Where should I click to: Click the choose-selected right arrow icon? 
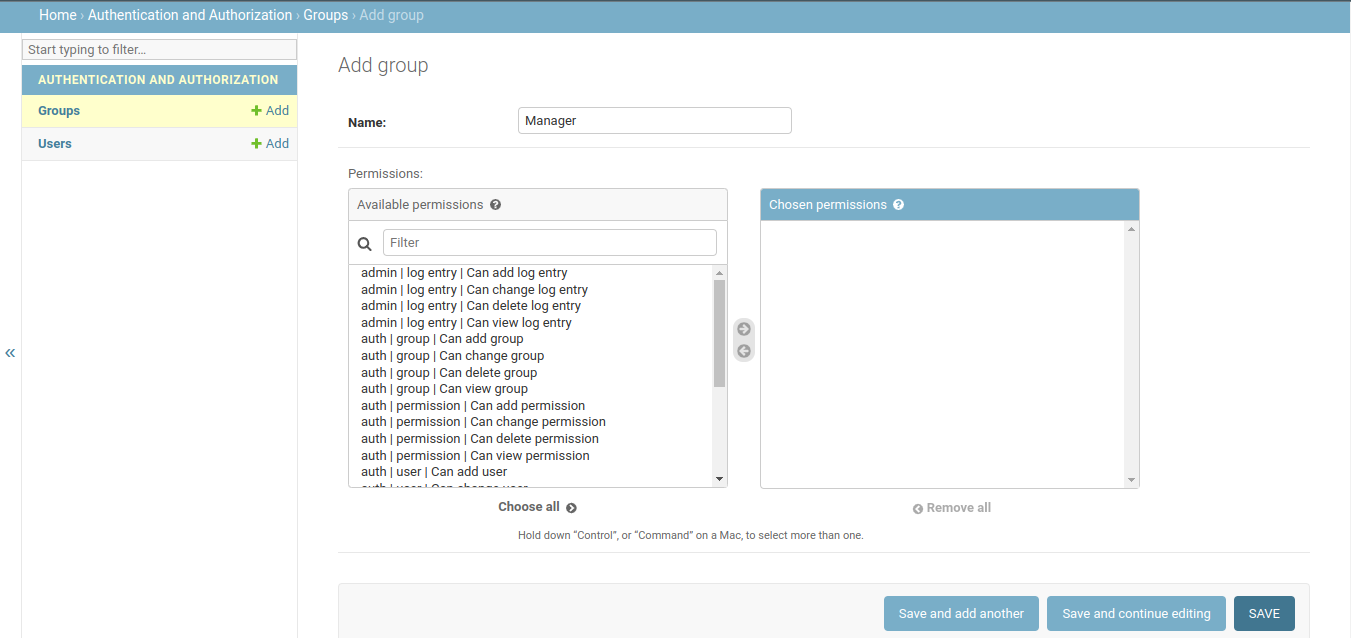point(743,329)
